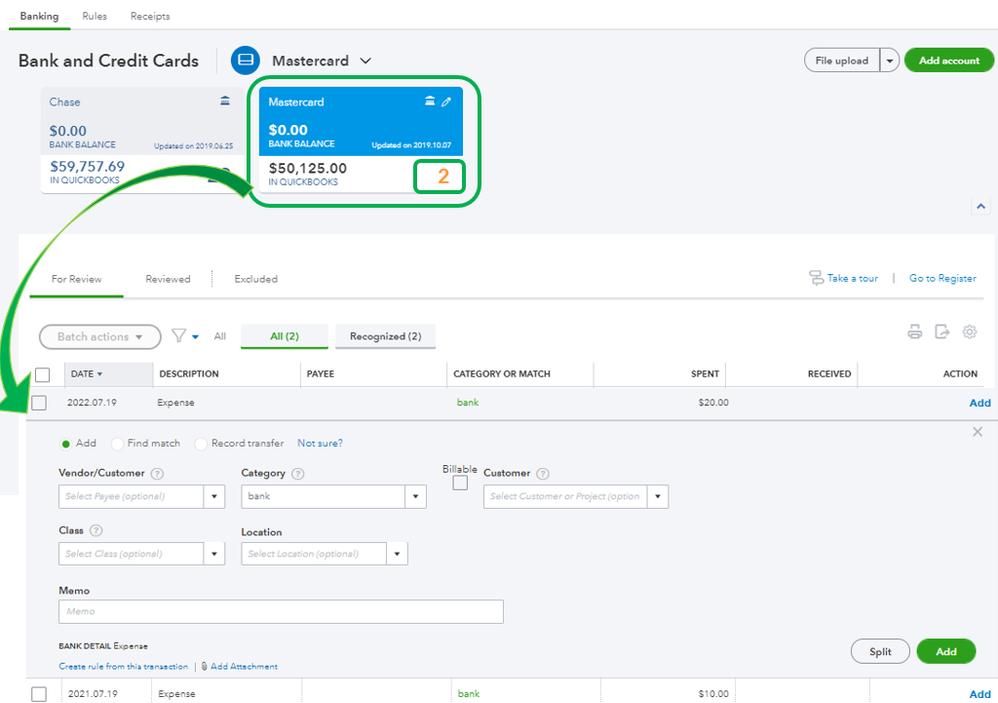Click the Add account button

[x=949, y=60]
